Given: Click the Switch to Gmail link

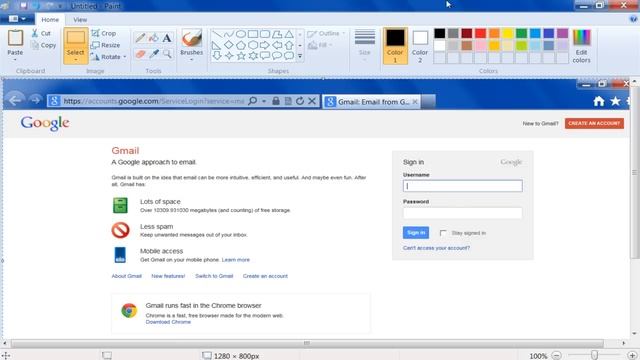Looking at the screenshot, I should pos(214,276).
